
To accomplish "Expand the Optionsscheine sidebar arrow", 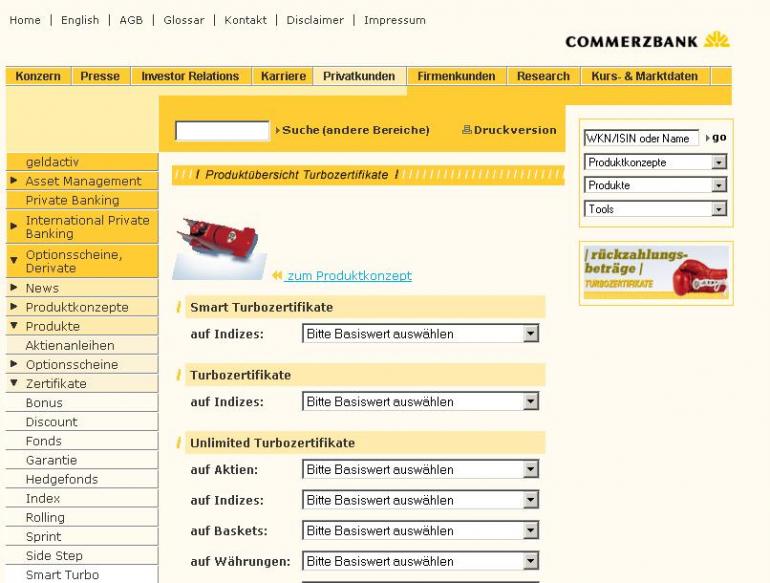I will [14, 364].
